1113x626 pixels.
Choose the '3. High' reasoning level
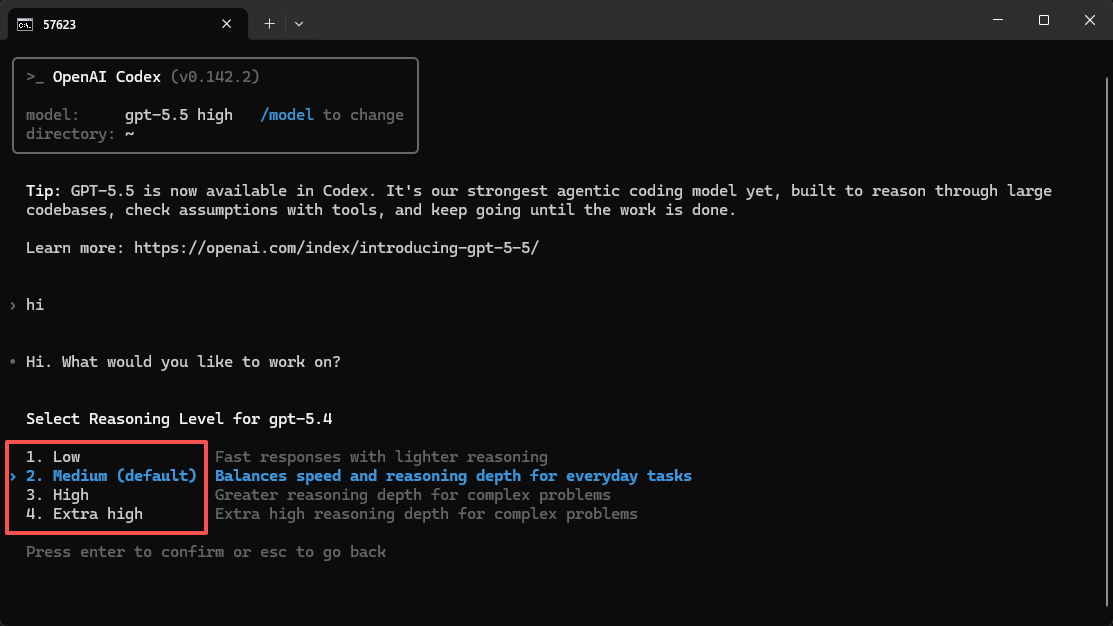click(57, 495)
